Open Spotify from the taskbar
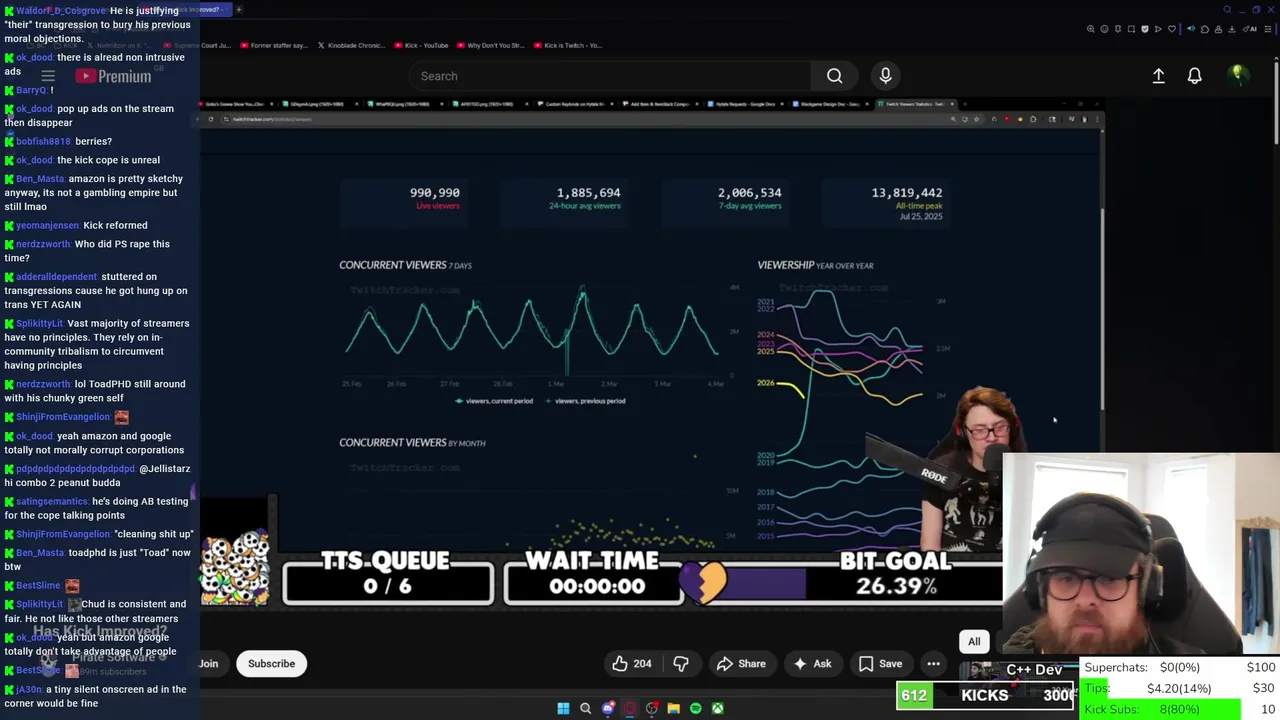This screenshot has height=720, width=1280. 695,708
